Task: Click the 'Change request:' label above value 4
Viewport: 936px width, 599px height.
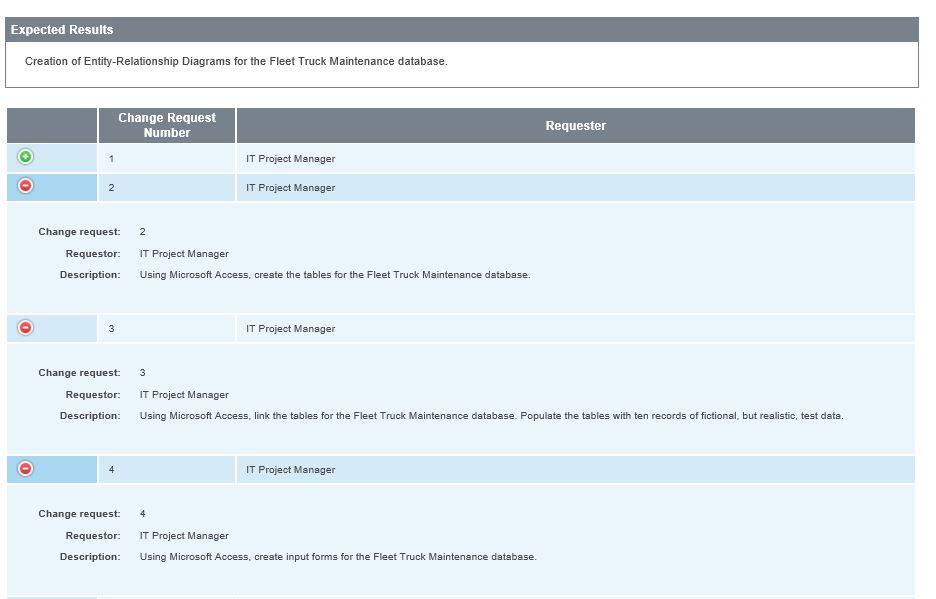Action: (79, 514)
